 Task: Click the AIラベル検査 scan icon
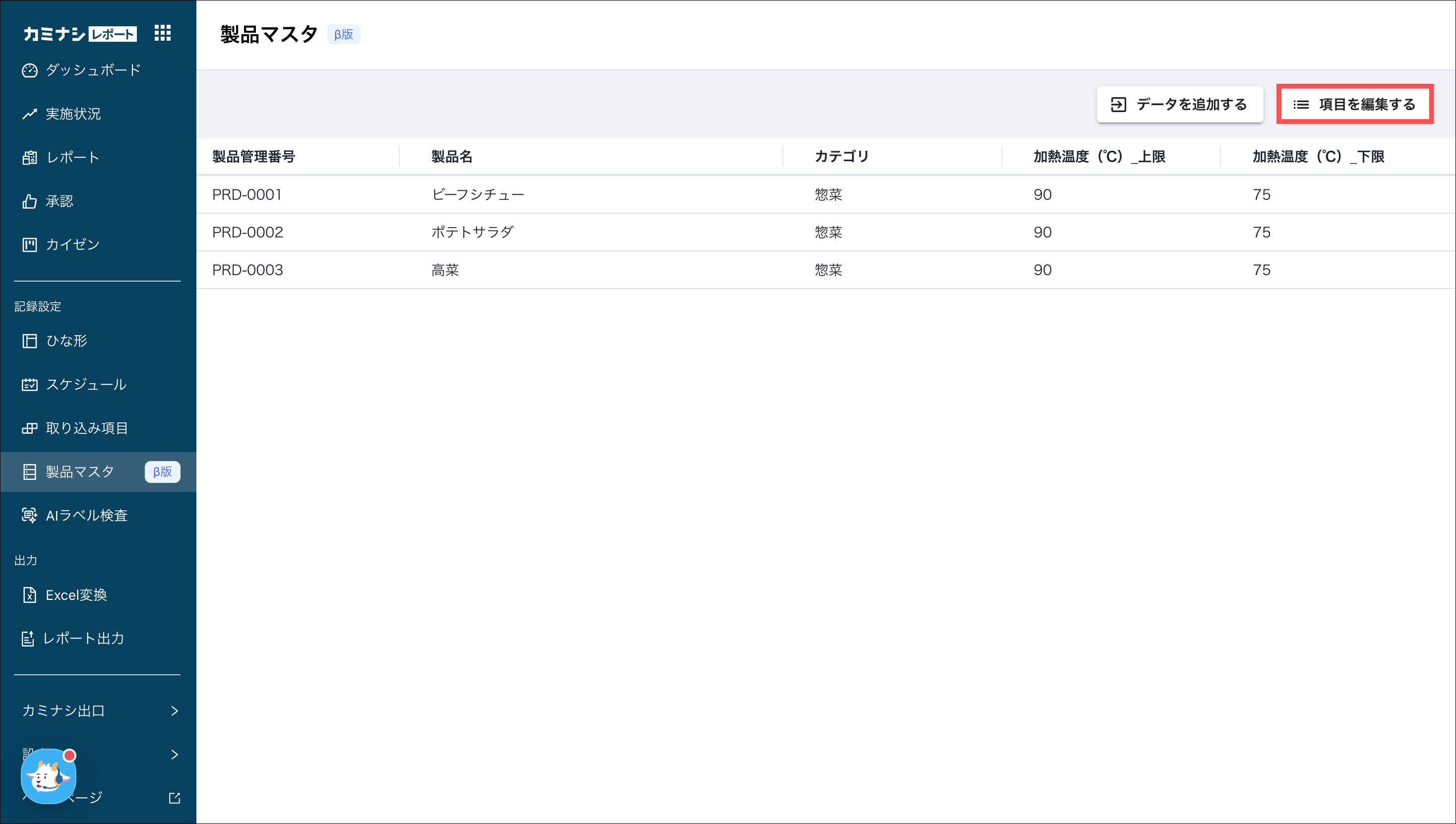[29, 516]
